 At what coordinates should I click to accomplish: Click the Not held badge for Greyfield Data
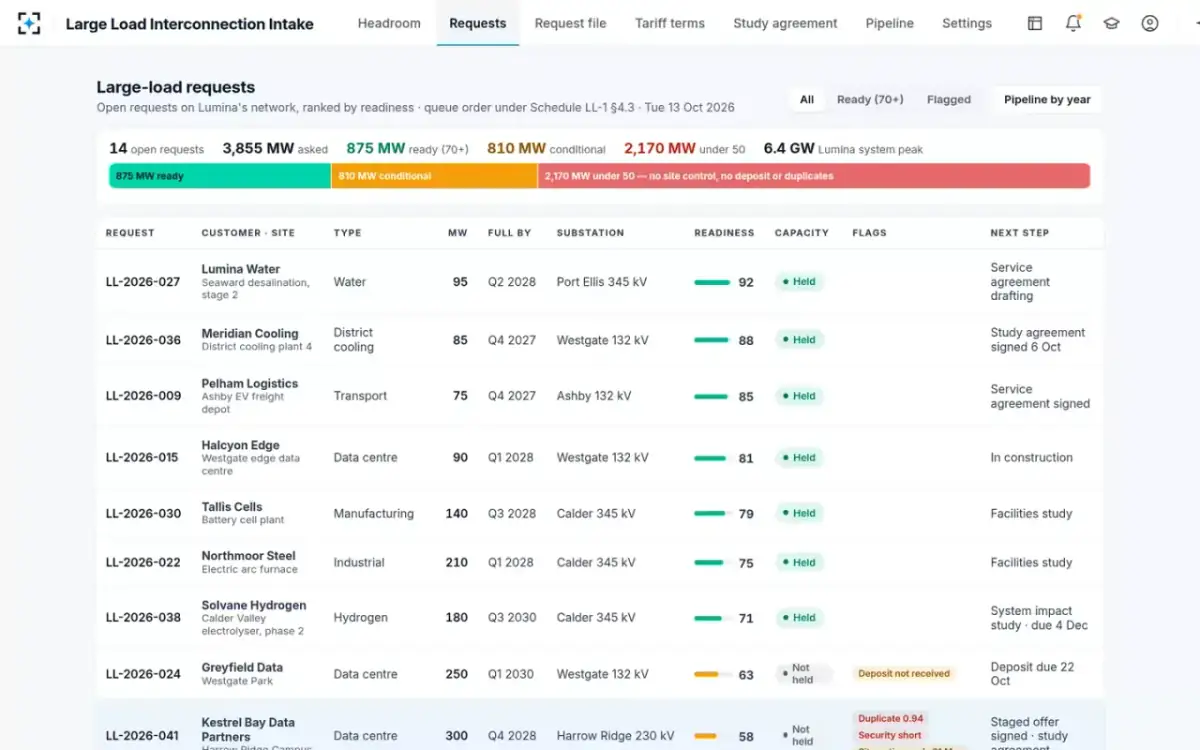(x=803, y=674)
